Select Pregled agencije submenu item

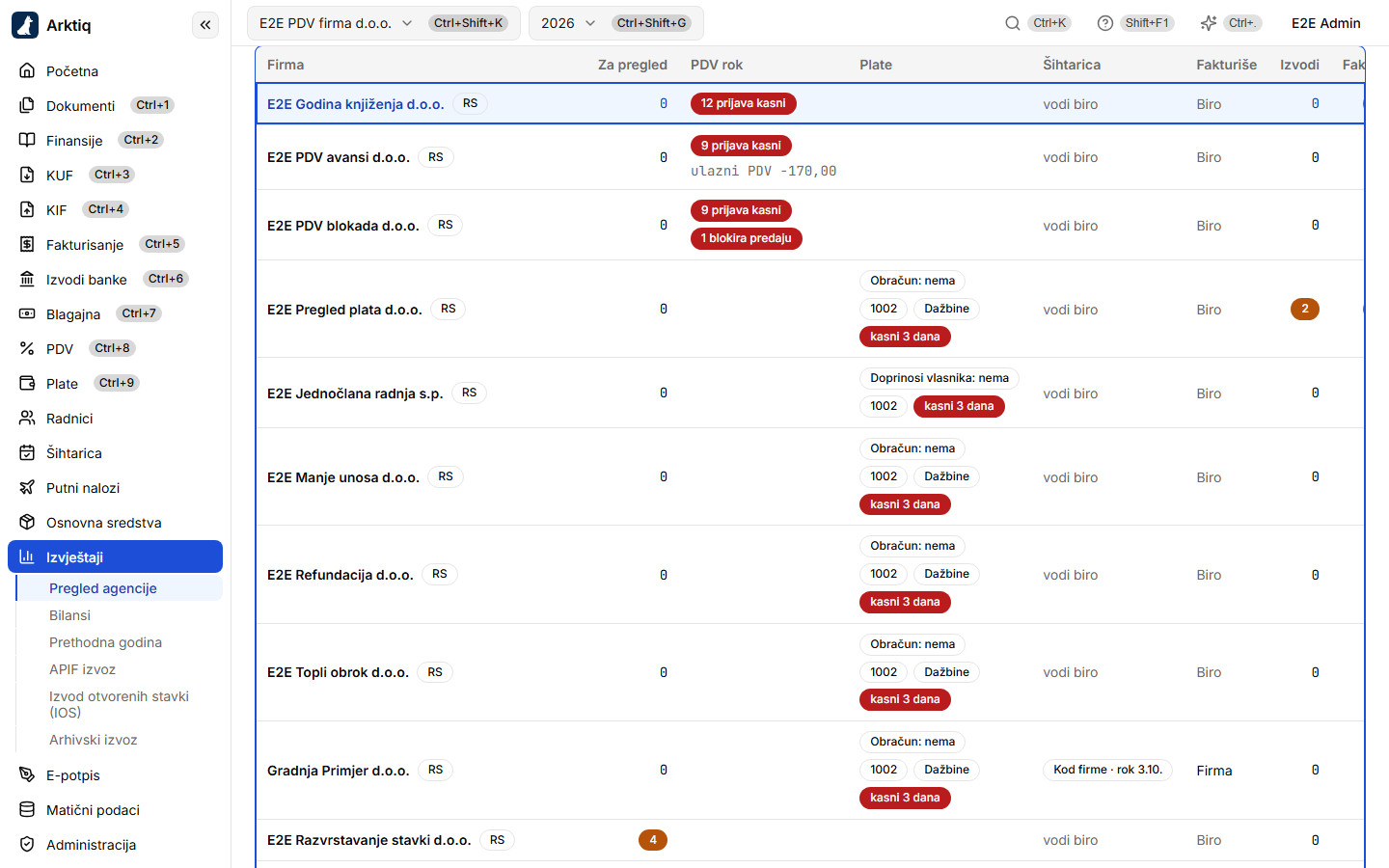tap(120, 588)
